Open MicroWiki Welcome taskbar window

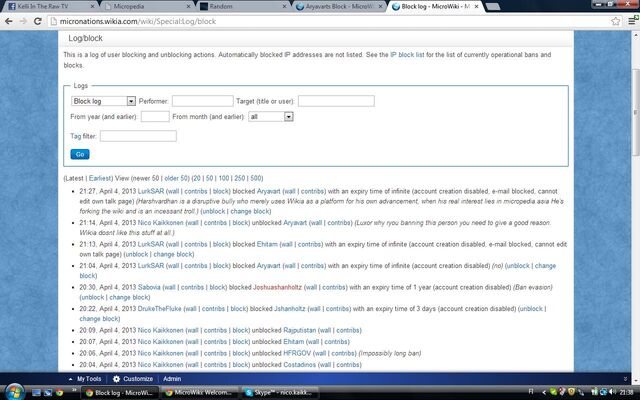[199, 393]
